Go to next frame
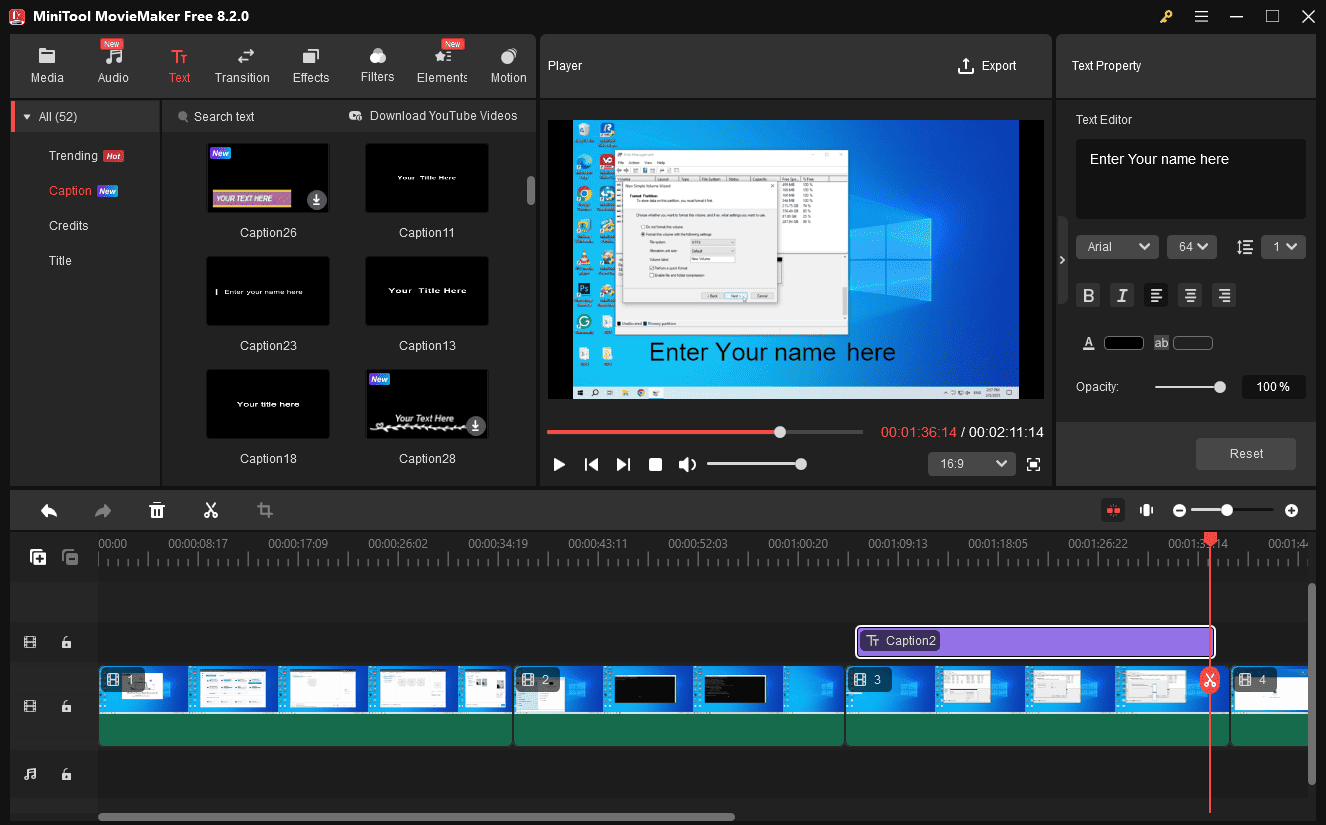Image resolution: width=1326 pixels, height=825 pixels. pos(623,465)
